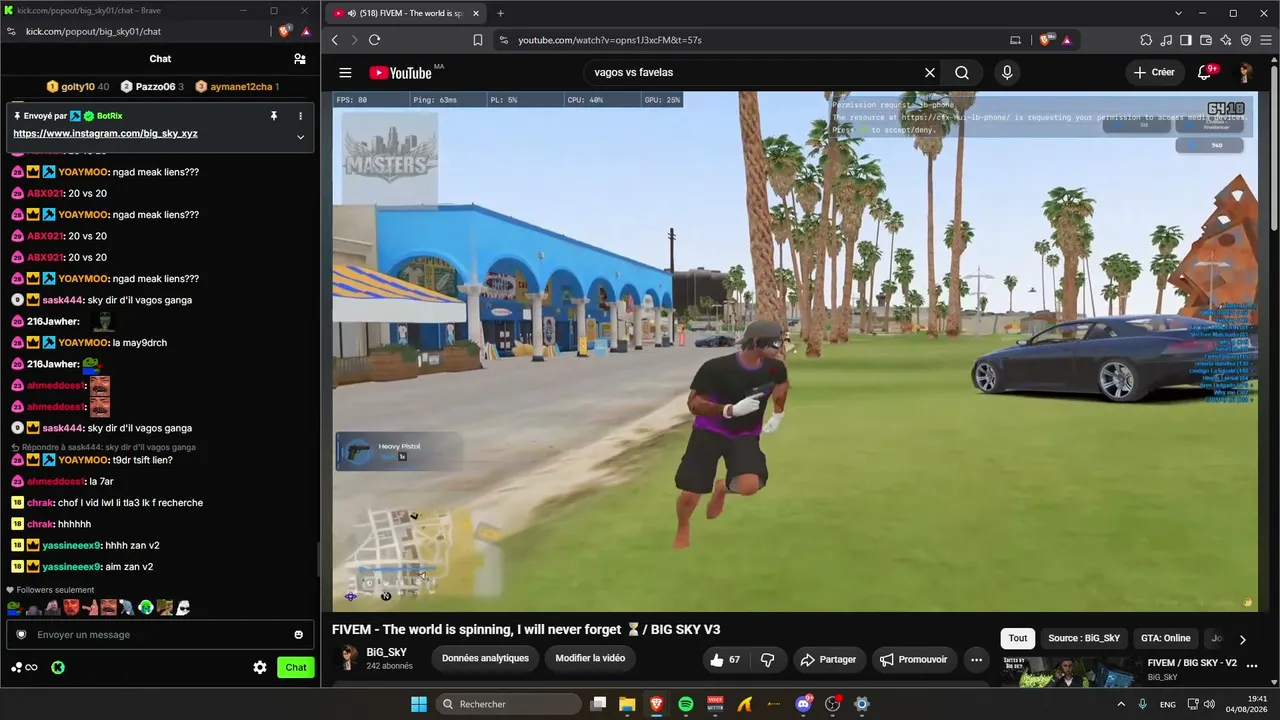Select the 'GTA: Online' chip
The width and height of the screenshot is (1280, 720).
click(1166, 638)
